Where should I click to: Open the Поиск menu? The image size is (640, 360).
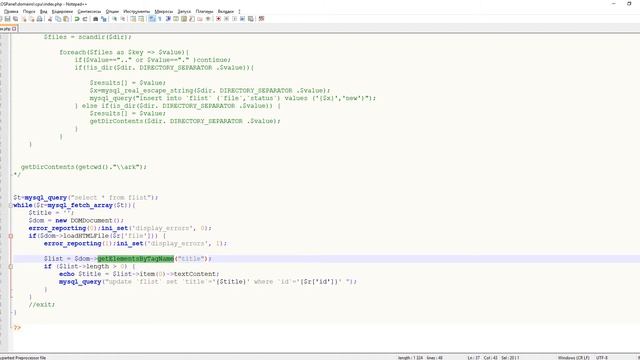click(29, 11)
